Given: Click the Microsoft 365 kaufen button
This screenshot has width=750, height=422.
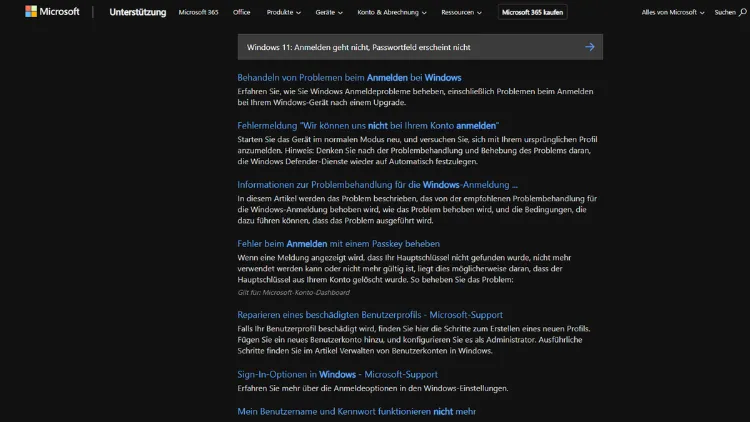Looking at the screenshot, I should coord(532,12).
